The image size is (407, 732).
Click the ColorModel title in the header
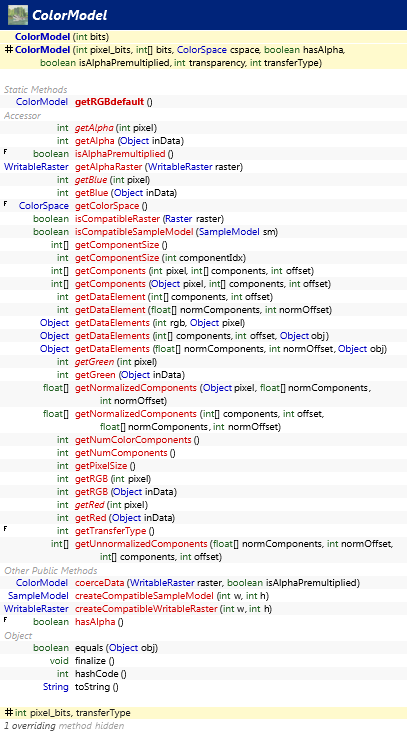(x=70, y=15)
